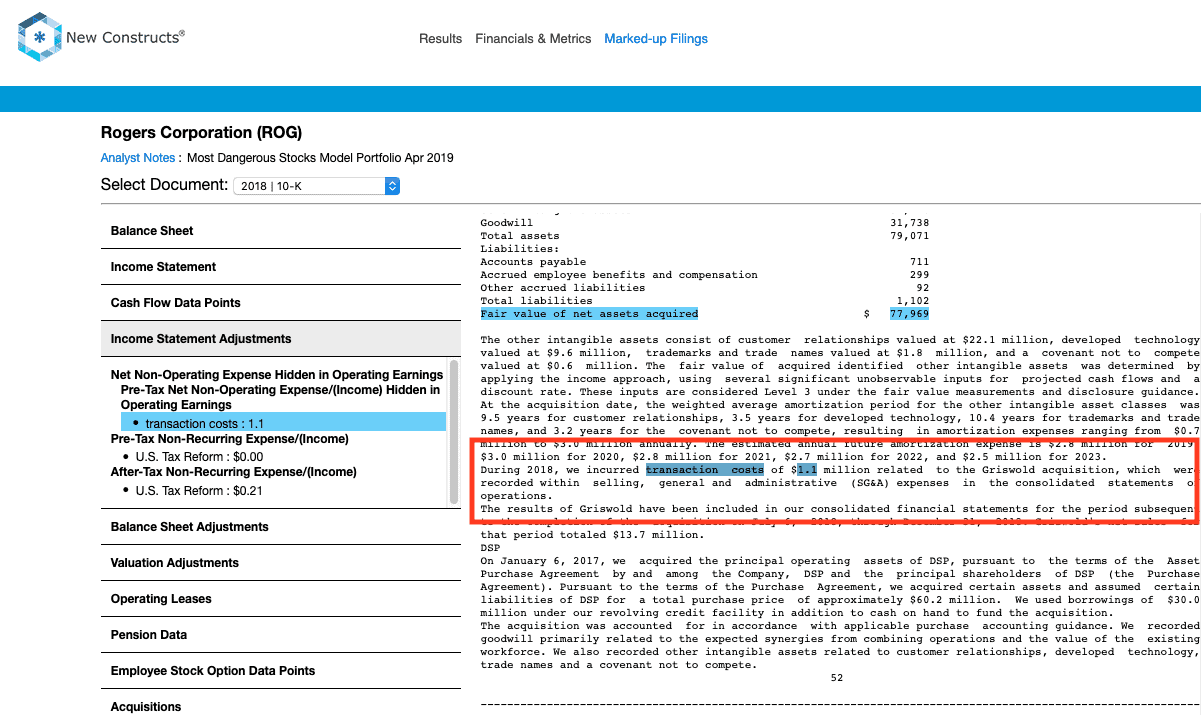Select U.S. Tax Reform : $0.00 item
This screenshot has width=1201, height=715.
[200, 457]
